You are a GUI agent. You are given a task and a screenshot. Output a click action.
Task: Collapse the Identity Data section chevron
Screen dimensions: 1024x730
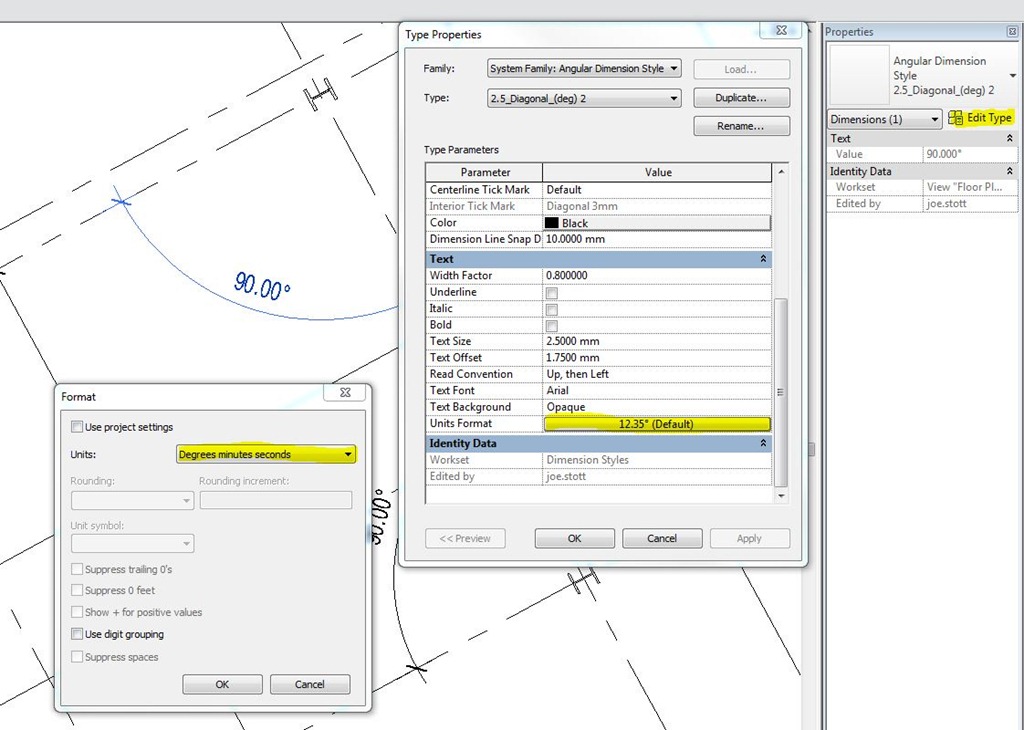pos(764,443)
